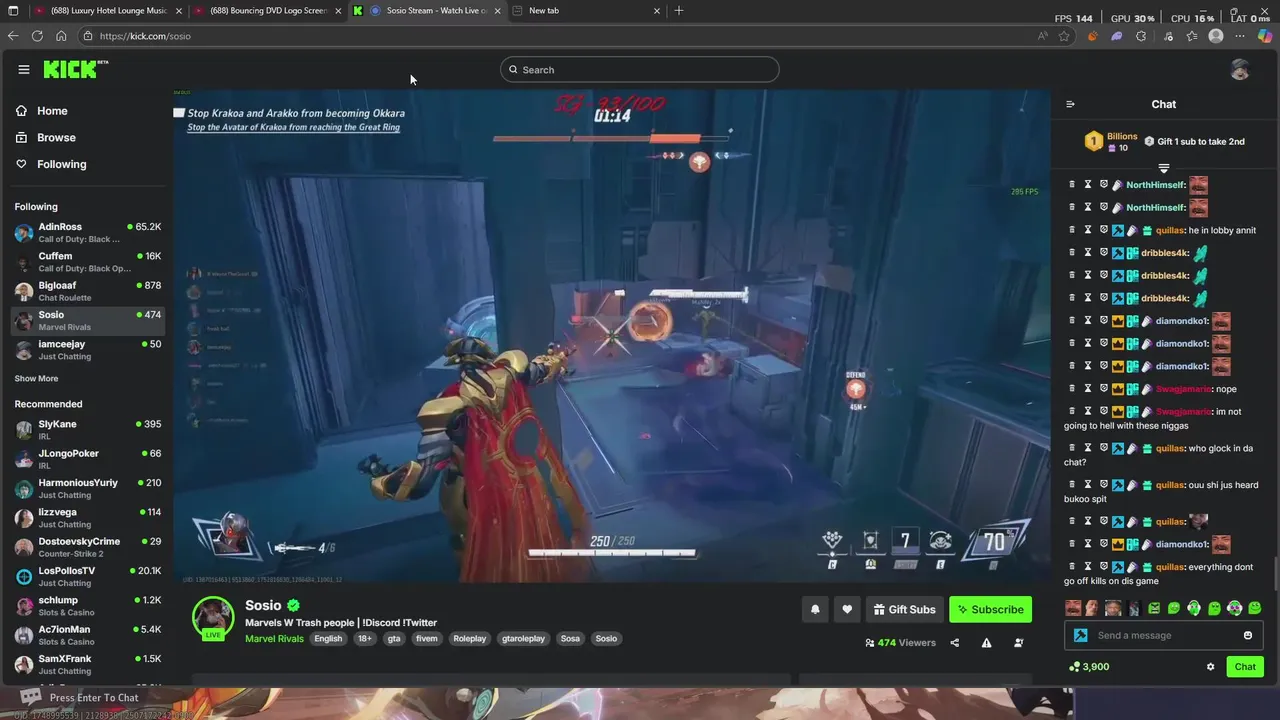
Task: Open Gift 1 sub to take 2nd prompt
Action: [1194, 142]
